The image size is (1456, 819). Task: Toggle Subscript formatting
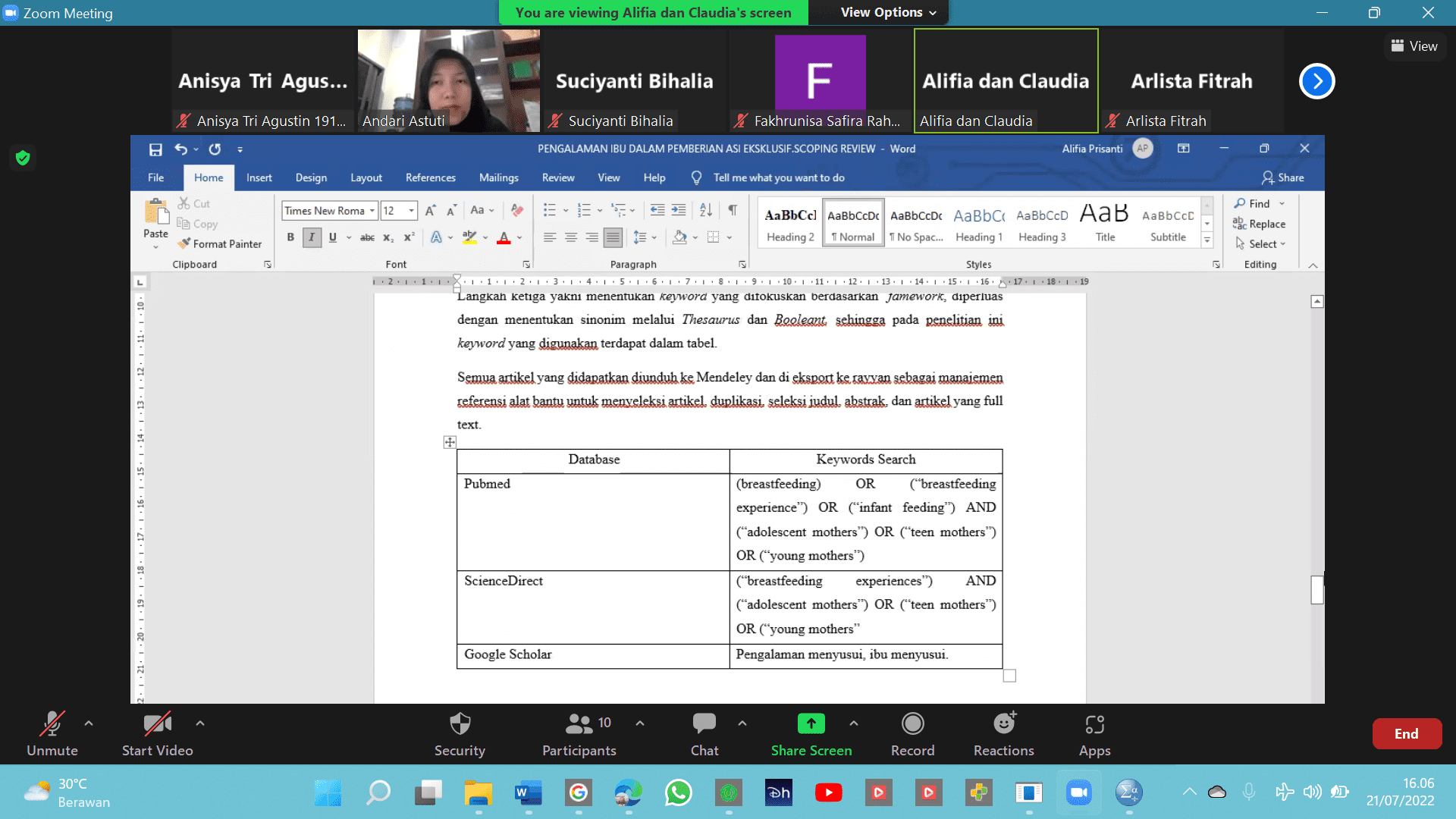[388, 237]
